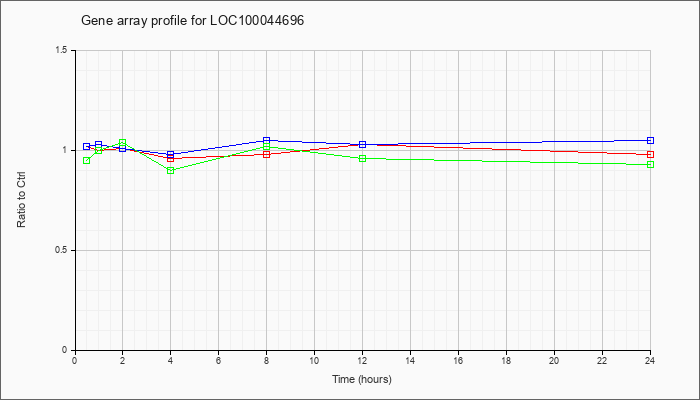Select the green data marker at 4 hours
The height and width of the screenshot is (400, 700).
pos(171,171)
